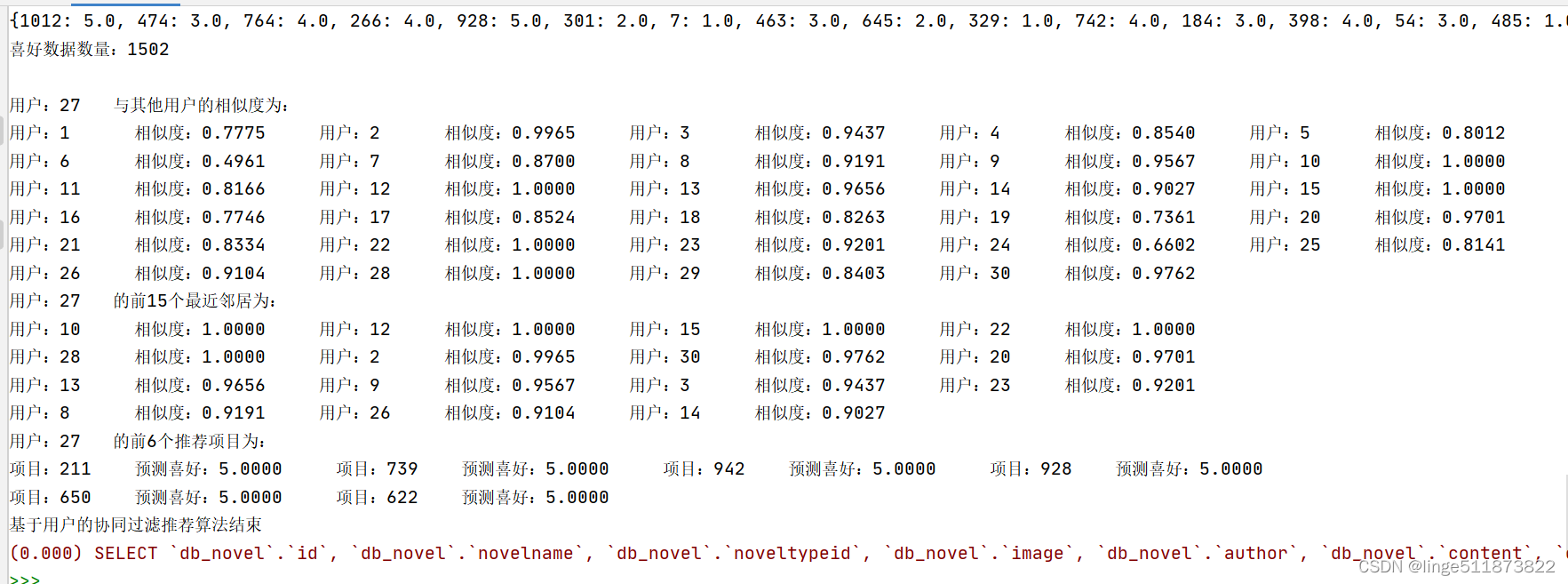Click the '的前15个最近邻居为' header text
Image resolution: width=1568 pixels, height=584 pixels.
(195, 301)
